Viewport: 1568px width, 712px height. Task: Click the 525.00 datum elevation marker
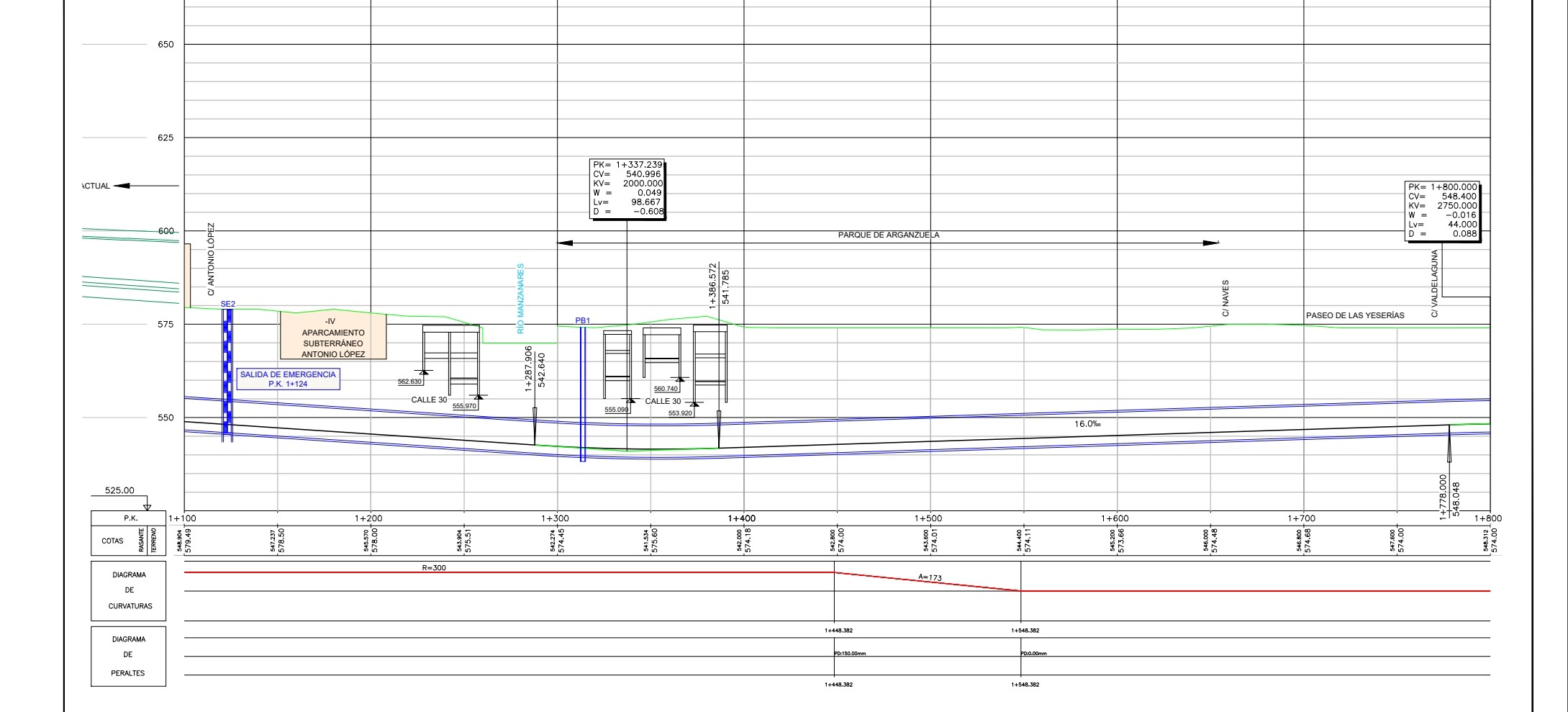click(119, 491)
